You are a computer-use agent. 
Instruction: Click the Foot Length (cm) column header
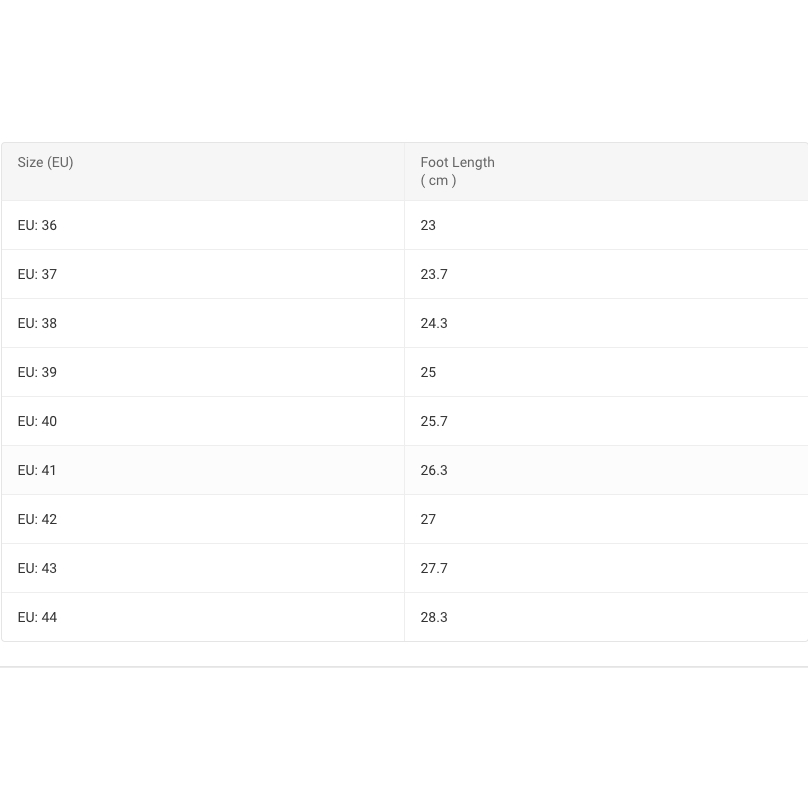pyautogui.click(x=457, y=171)
